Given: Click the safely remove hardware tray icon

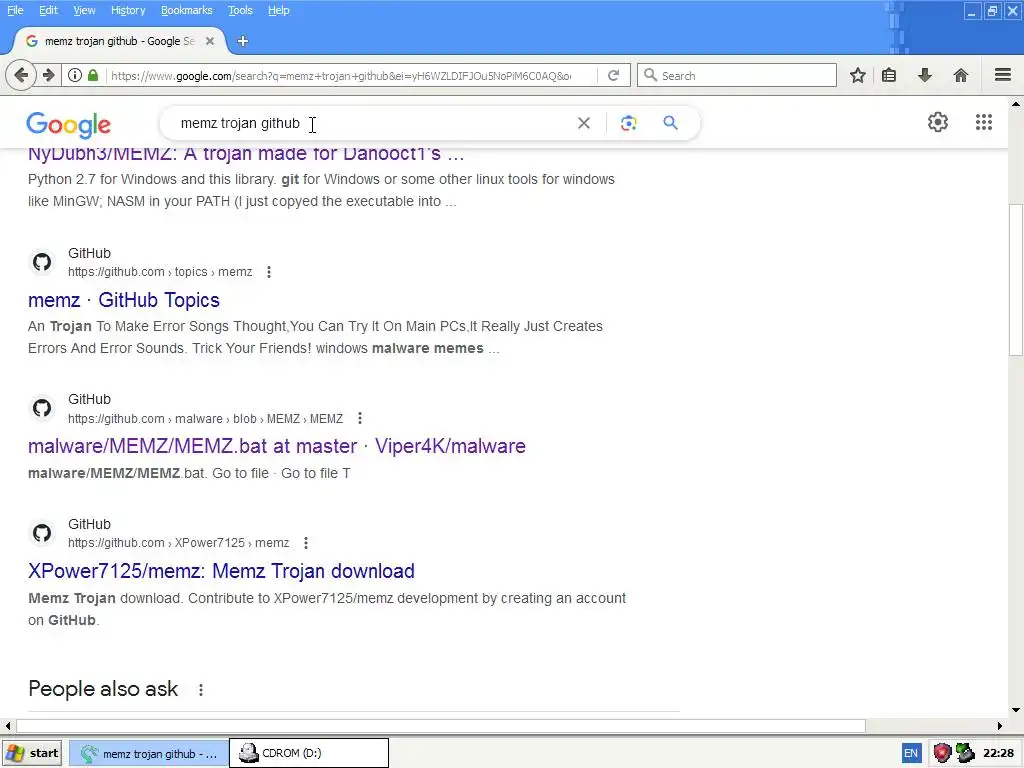Looking at the screenshot, I should click(965, 754).
